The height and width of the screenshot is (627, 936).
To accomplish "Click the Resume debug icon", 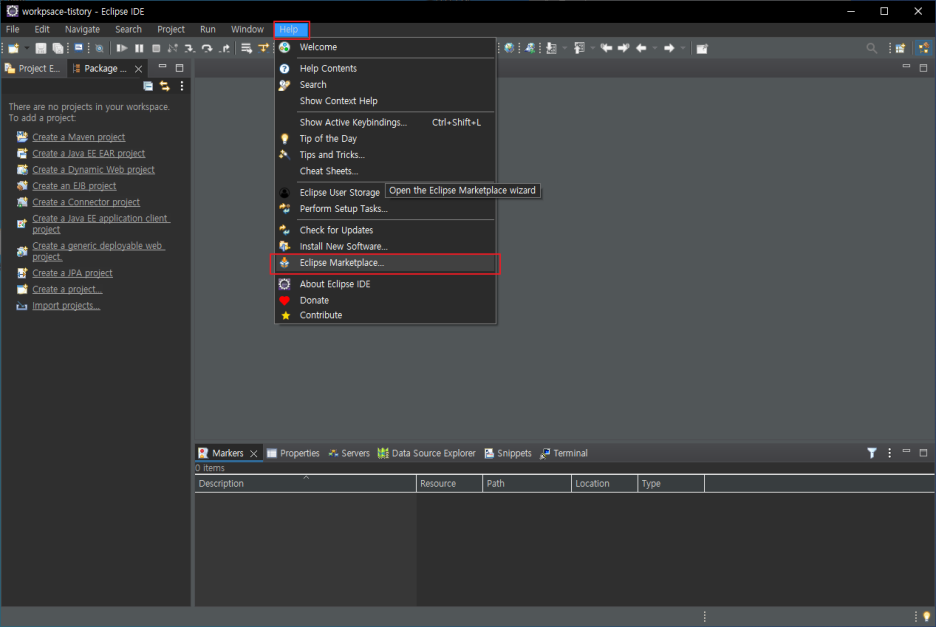I will tap(122, 48).
